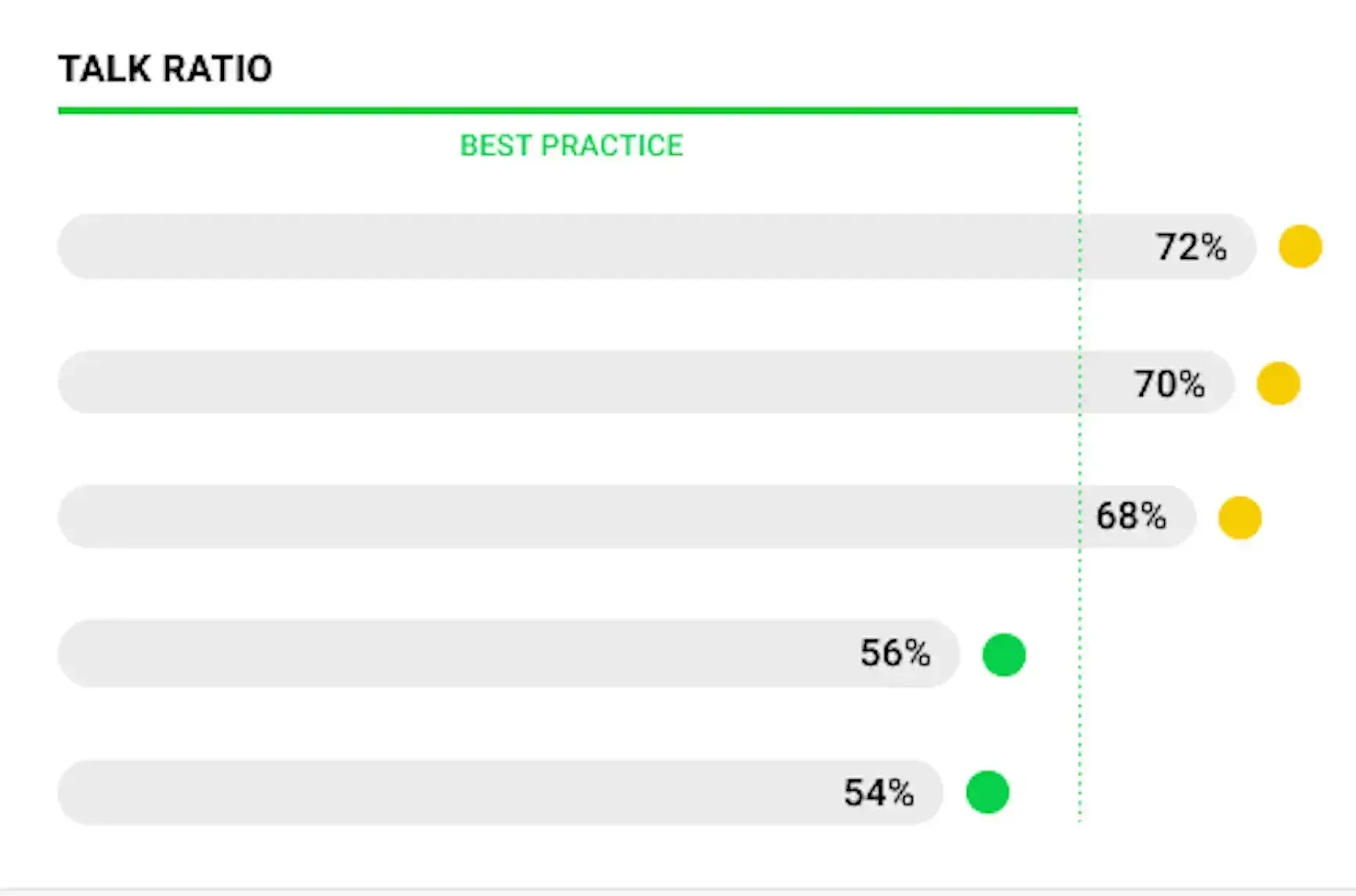Click the 56% percentage label
Viewport: 1356px width, 896px height.
point(896,653)
